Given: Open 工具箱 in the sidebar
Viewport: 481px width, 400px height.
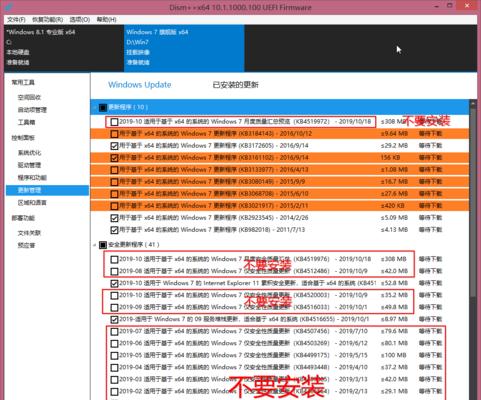Looking at the screenshot, I should (26, 122).
